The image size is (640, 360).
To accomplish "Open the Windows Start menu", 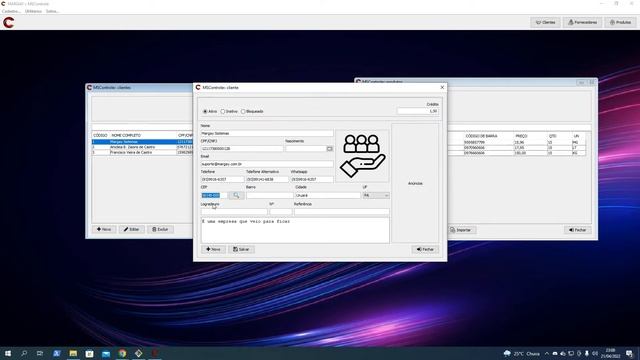I will 7,353.
